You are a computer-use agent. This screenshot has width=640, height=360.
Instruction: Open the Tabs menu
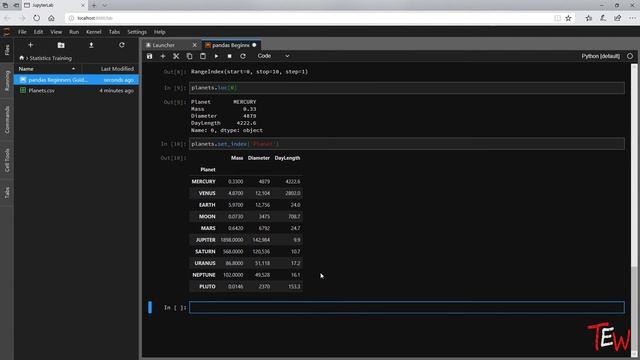(x=114, y=32)
